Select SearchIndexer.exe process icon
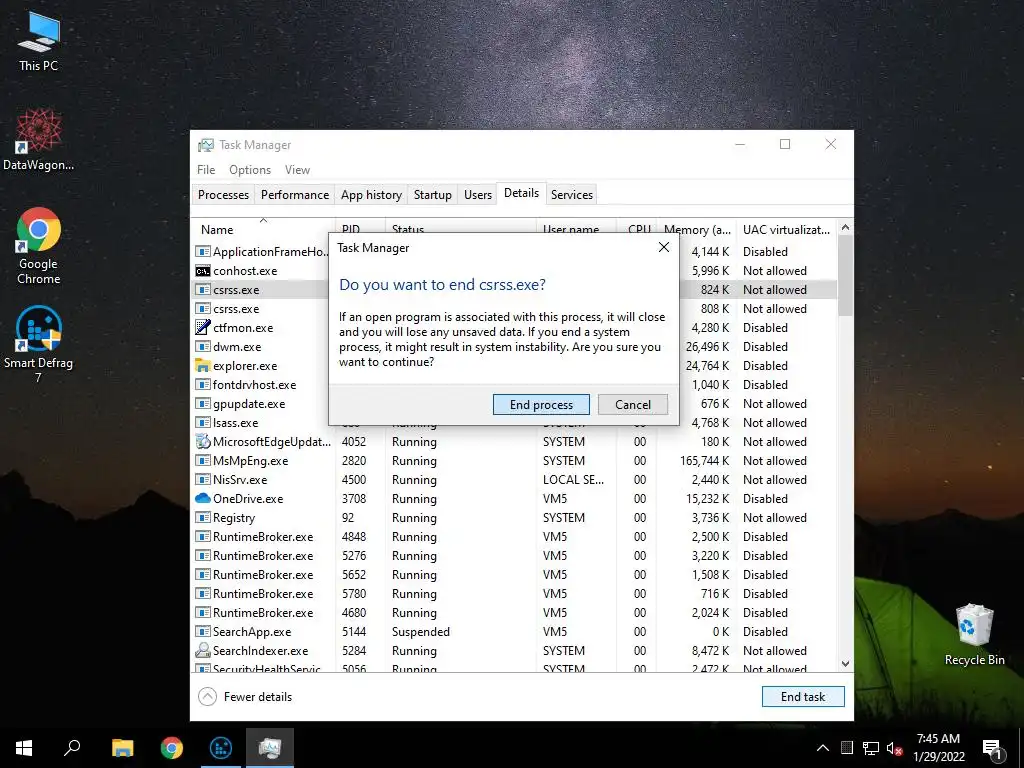This screenshot has height=768, width=1024. (203, 650)
